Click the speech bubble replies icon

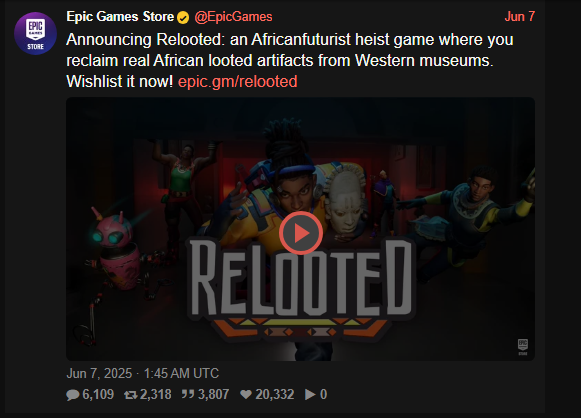(x=73, y=395)
